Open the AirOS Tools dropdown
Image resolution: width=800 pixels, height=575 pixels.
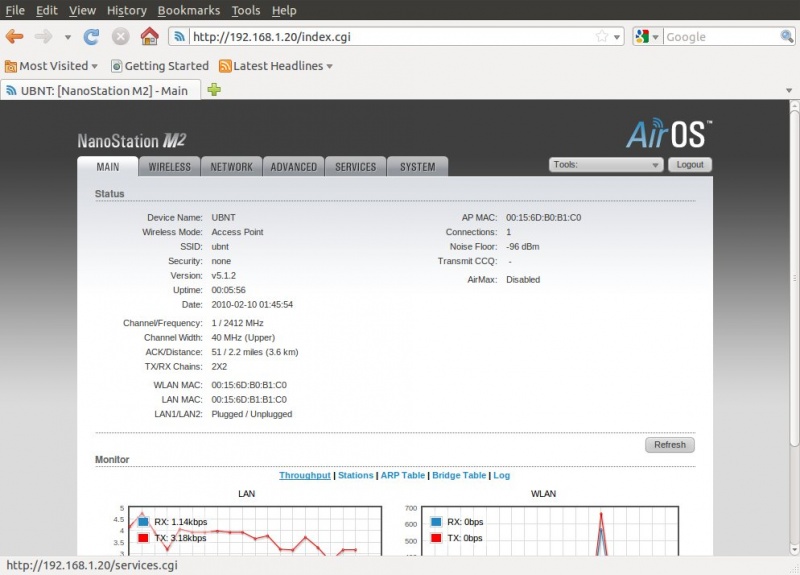(x=606, y=165)
